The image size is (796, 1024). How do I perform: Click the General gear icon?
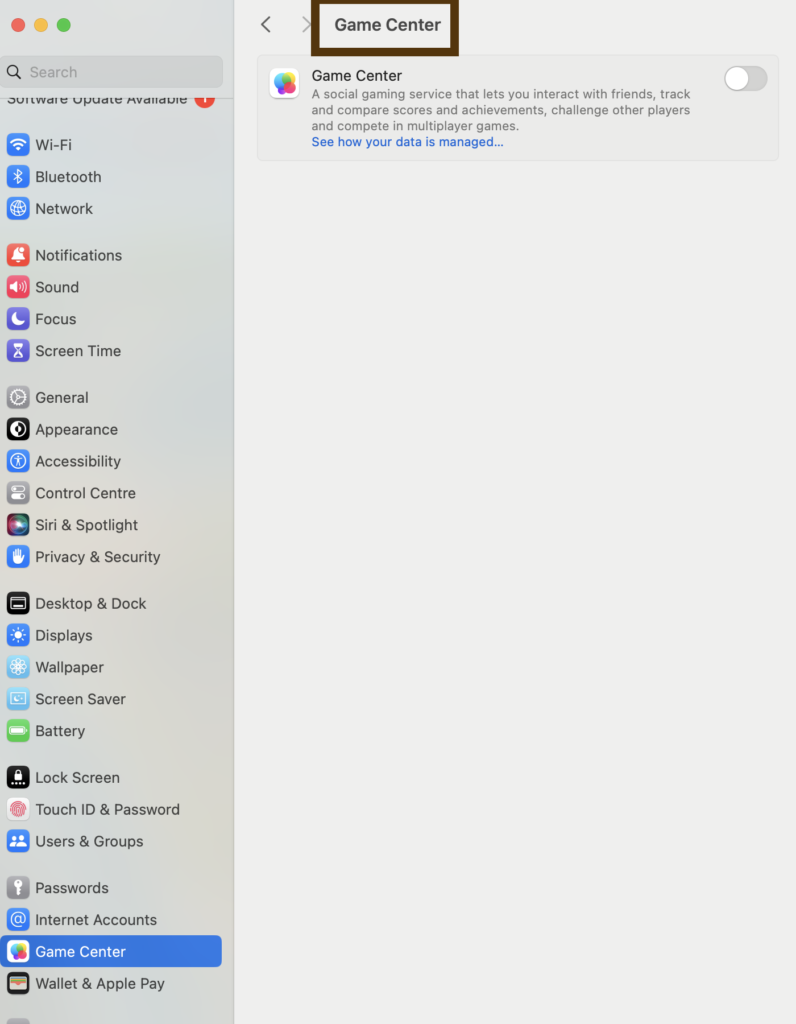coord(18,397)
